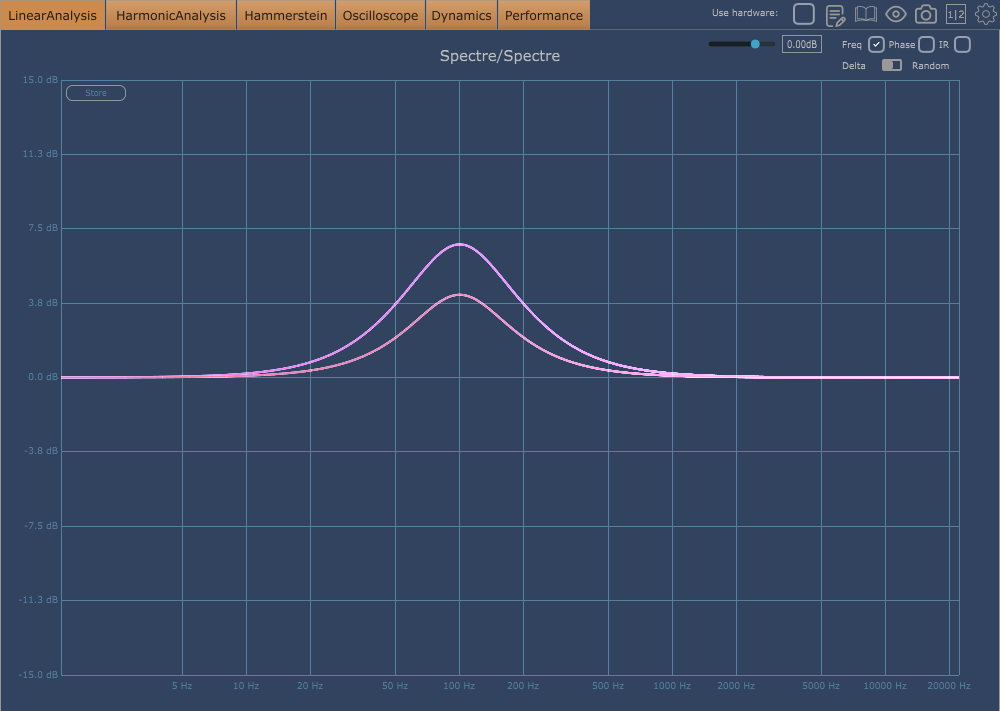Enable the Phase checkbox

pos(927,44)
